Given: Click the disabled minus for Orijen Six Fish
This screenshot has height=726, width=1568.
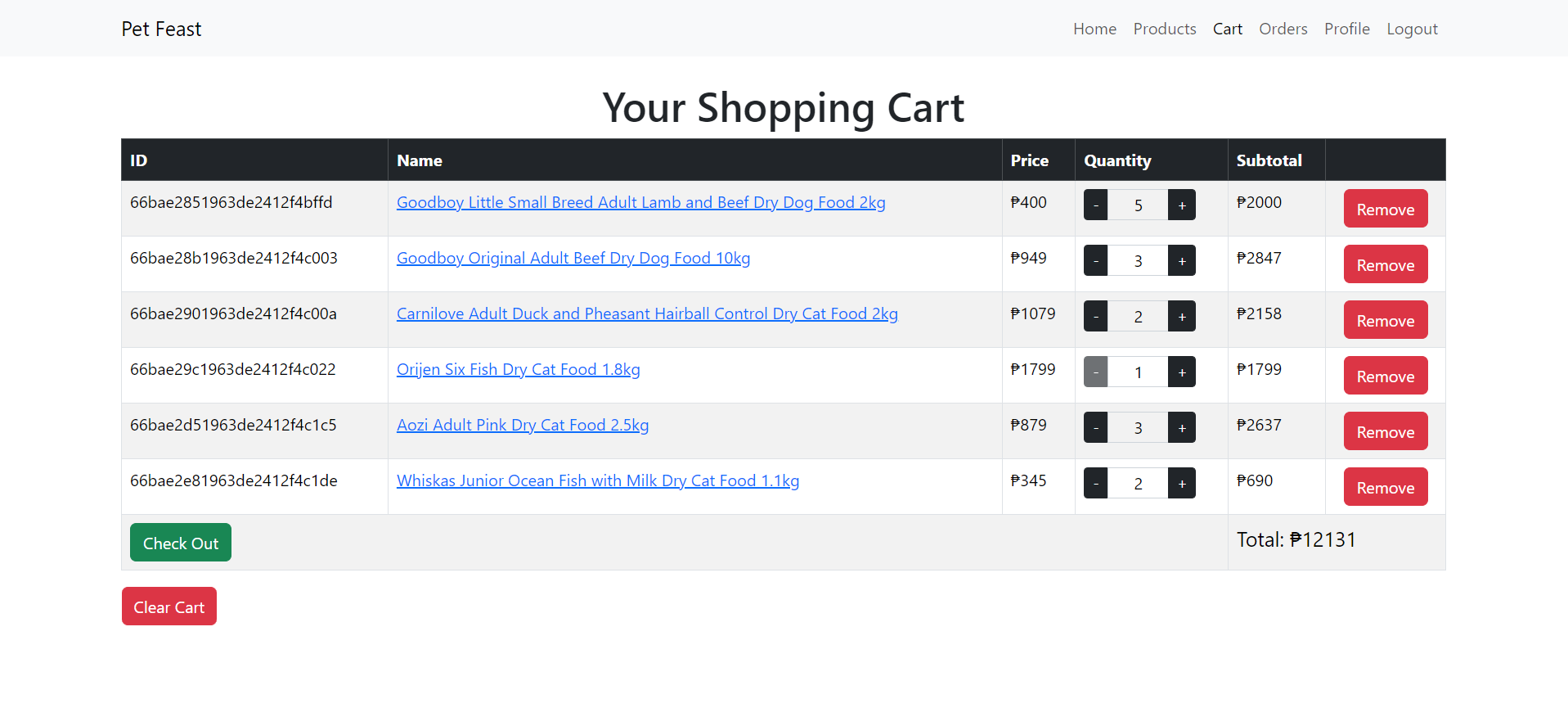Looking at the screenshot, I should (1096, 372).
